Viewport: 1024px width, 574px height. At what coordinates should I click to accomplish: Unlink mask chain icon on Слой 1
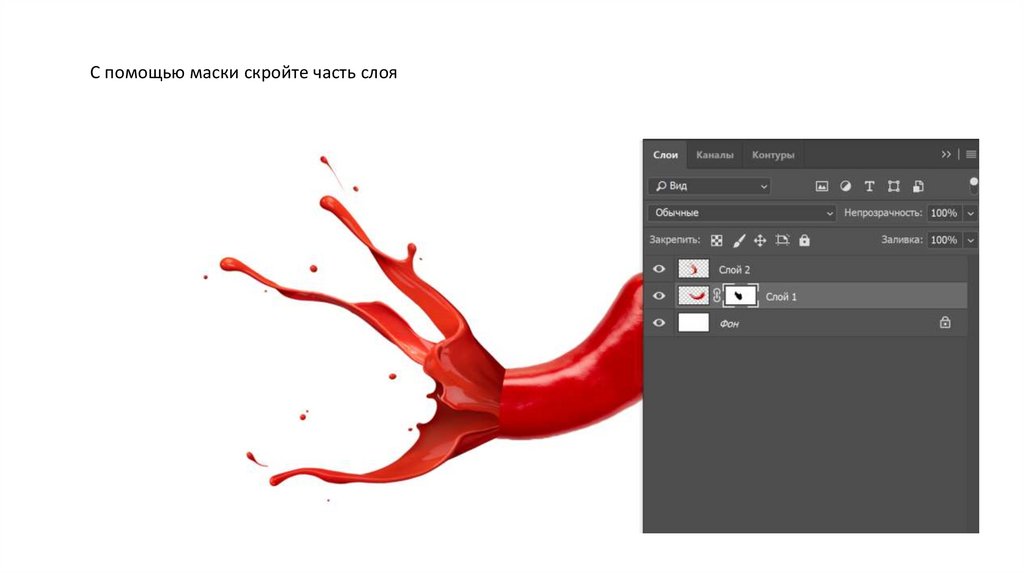[716, 296]
